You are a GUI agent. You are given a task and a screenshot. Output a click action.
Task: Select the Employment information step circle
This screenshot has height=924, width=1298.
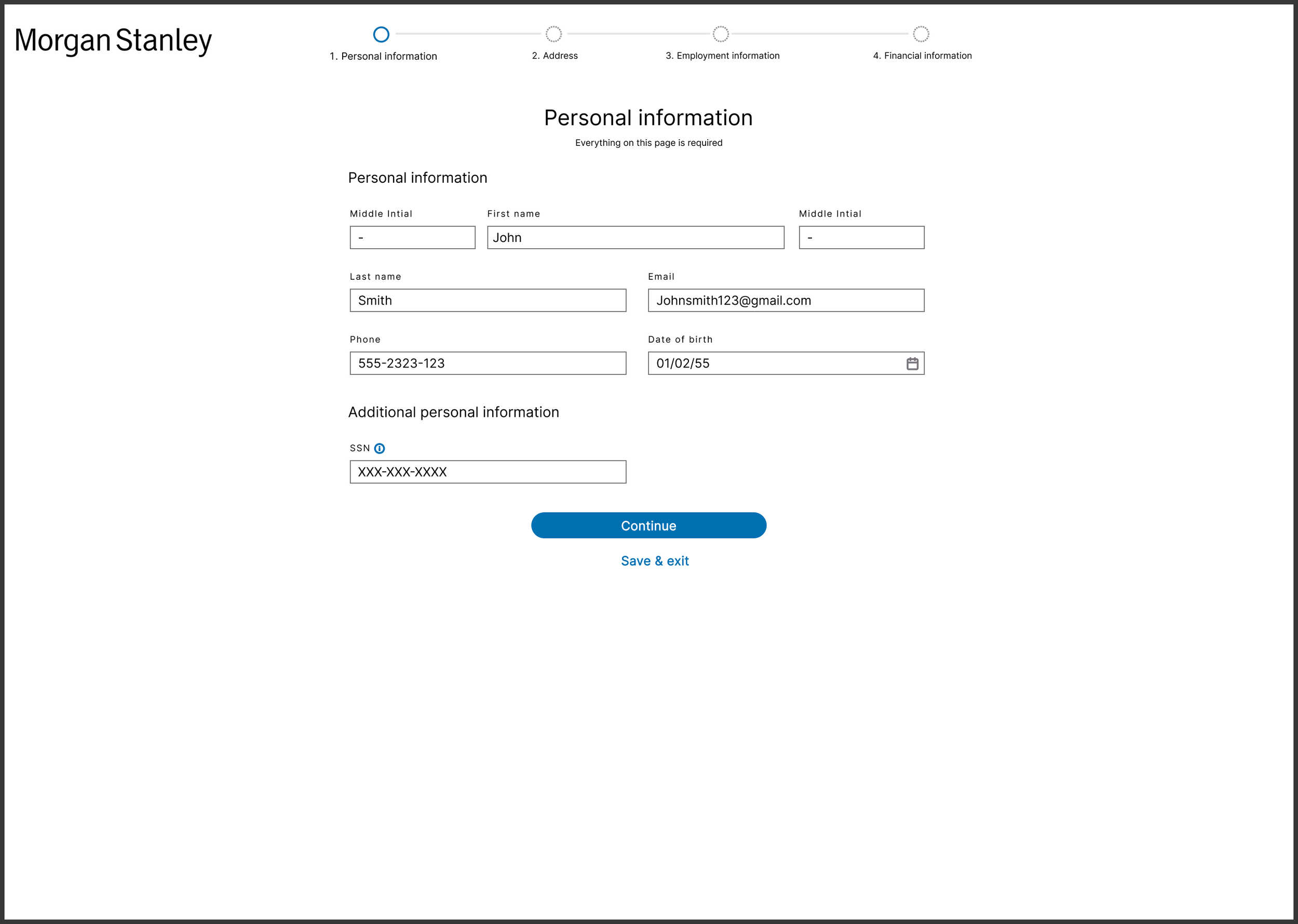(x=721, y=34)
